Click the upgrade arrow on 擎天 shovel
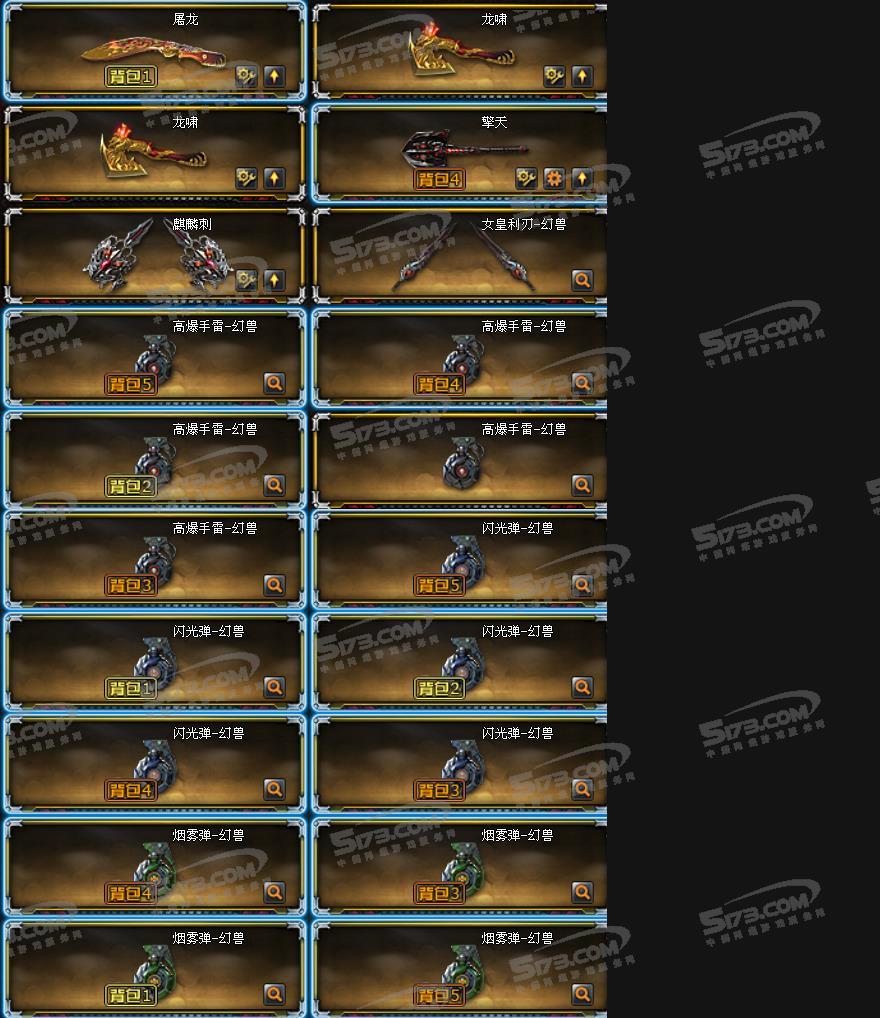 (x=582, y=179)
